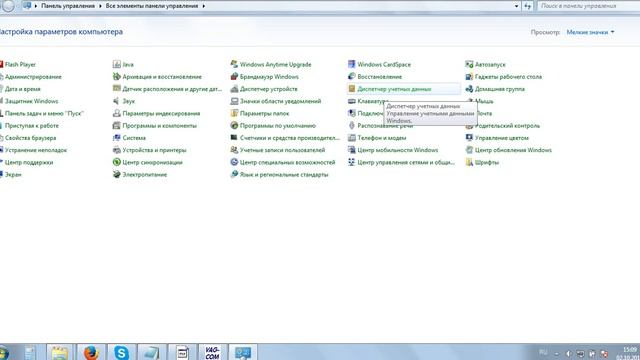640x360 pixels.
Task: Open Центр синхронизации
Action: coord(148,162)
